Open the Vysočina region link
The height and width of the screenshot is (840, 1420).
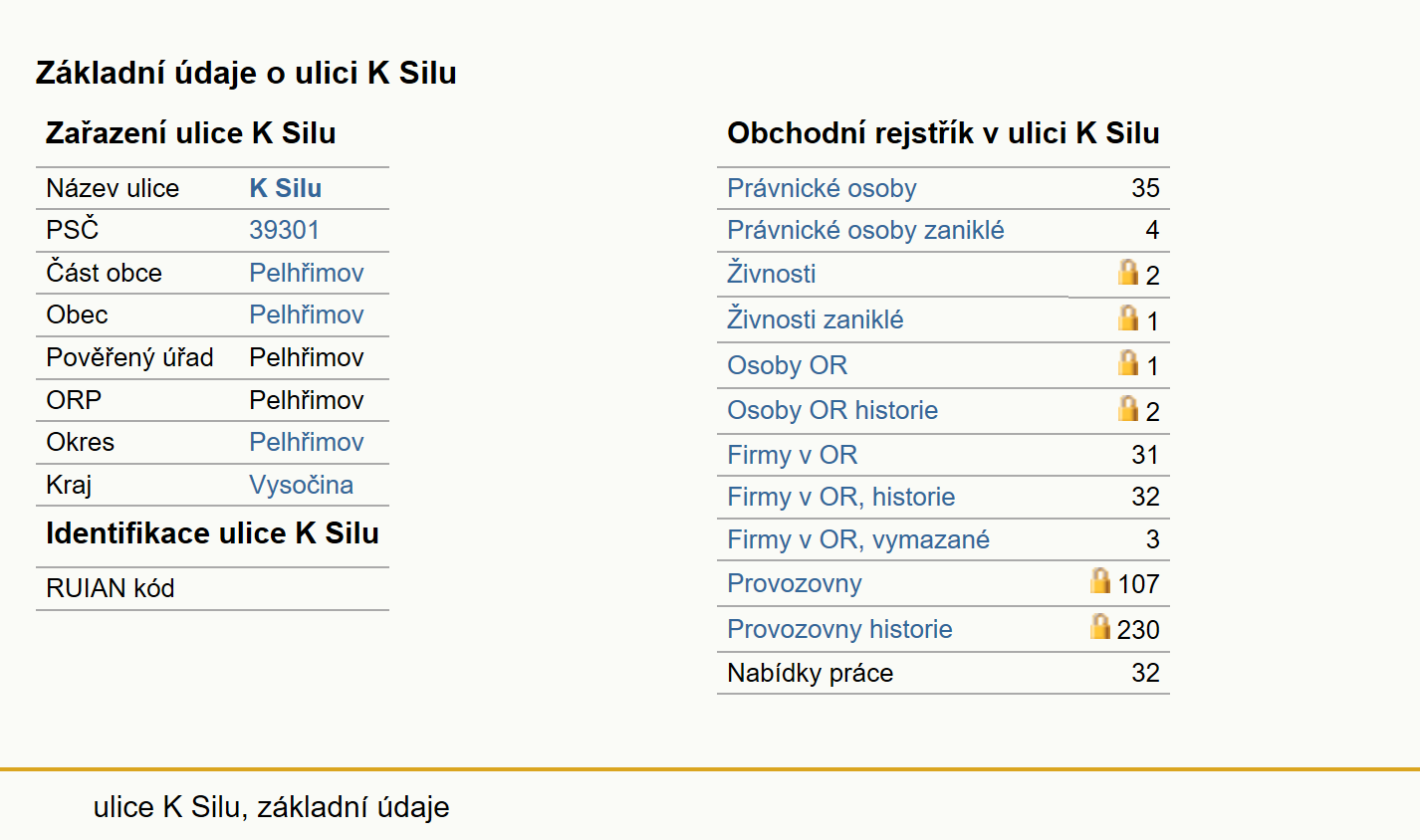(x=301, y=485)
